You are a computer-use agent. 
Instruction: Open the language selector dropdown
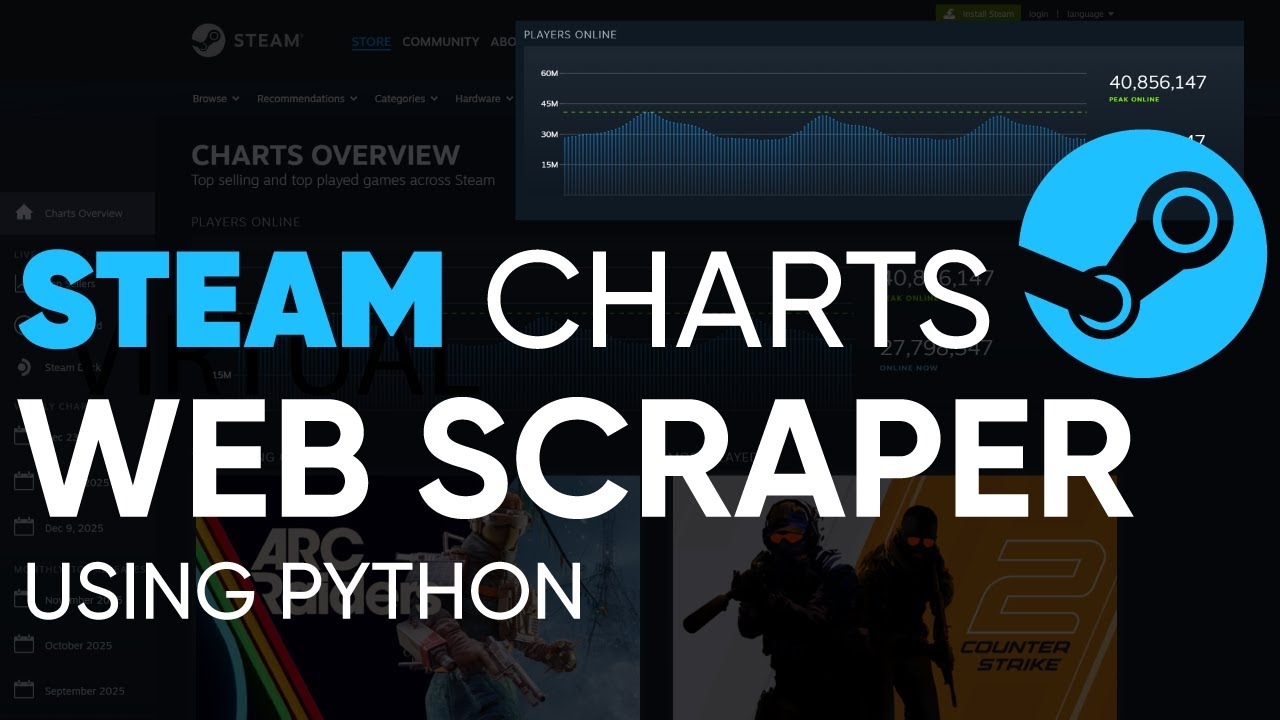[1090, 14]
